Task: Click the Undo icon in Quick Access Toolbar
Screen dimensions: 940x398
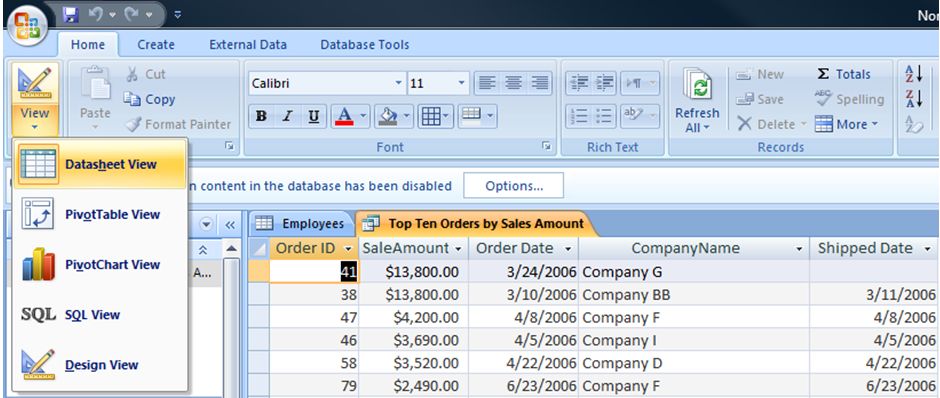Action: (96, 14)
